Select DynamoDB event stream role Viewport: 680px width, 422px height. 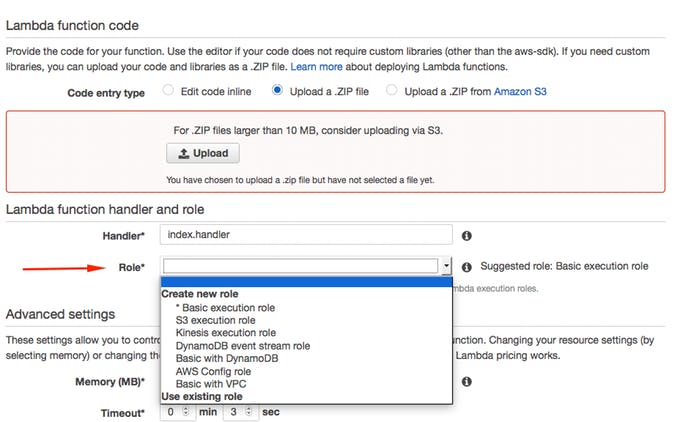[x=242, y=346]
